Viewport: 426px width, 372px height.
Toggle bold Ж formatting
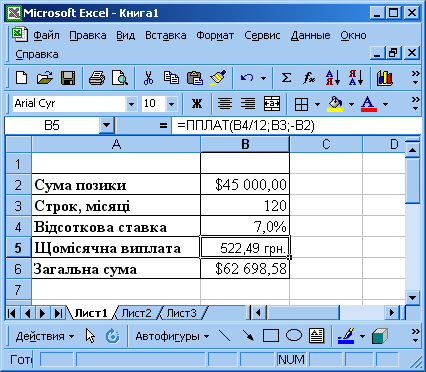(x=197, y=104)
